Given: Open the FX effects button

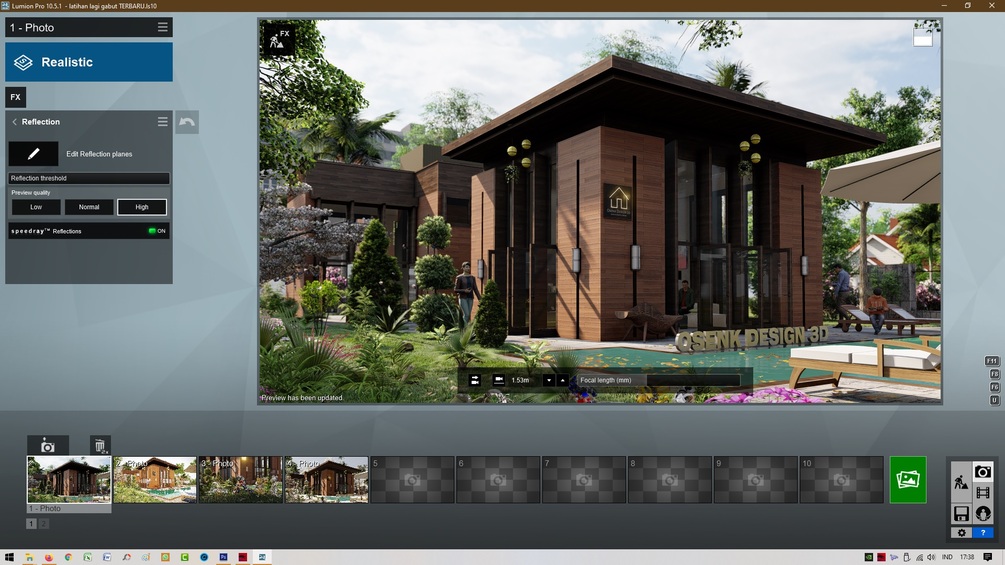Looking at the screenshot, I should pos(15,97).
